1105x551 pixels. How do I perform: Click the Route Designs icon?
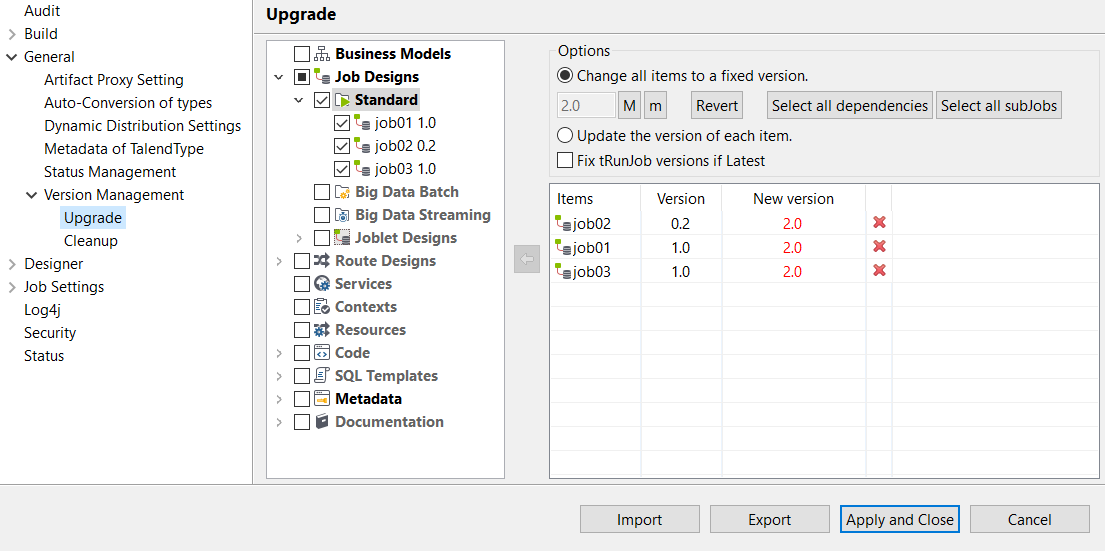(x=322, y=261)
